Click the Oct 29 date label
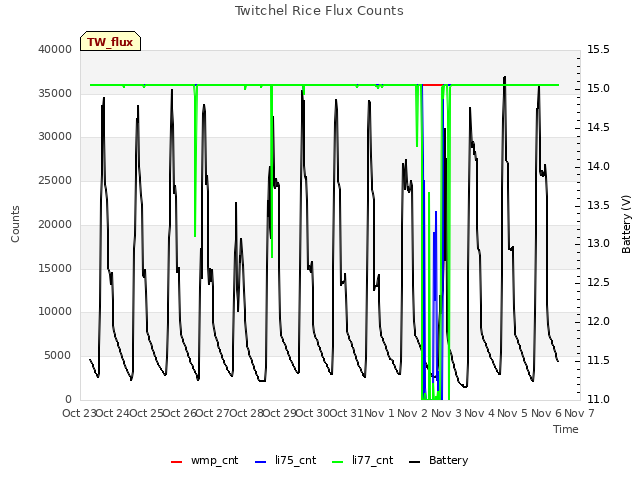The height and width of the screenshot is (480, 640). click(x=280, y=413)
